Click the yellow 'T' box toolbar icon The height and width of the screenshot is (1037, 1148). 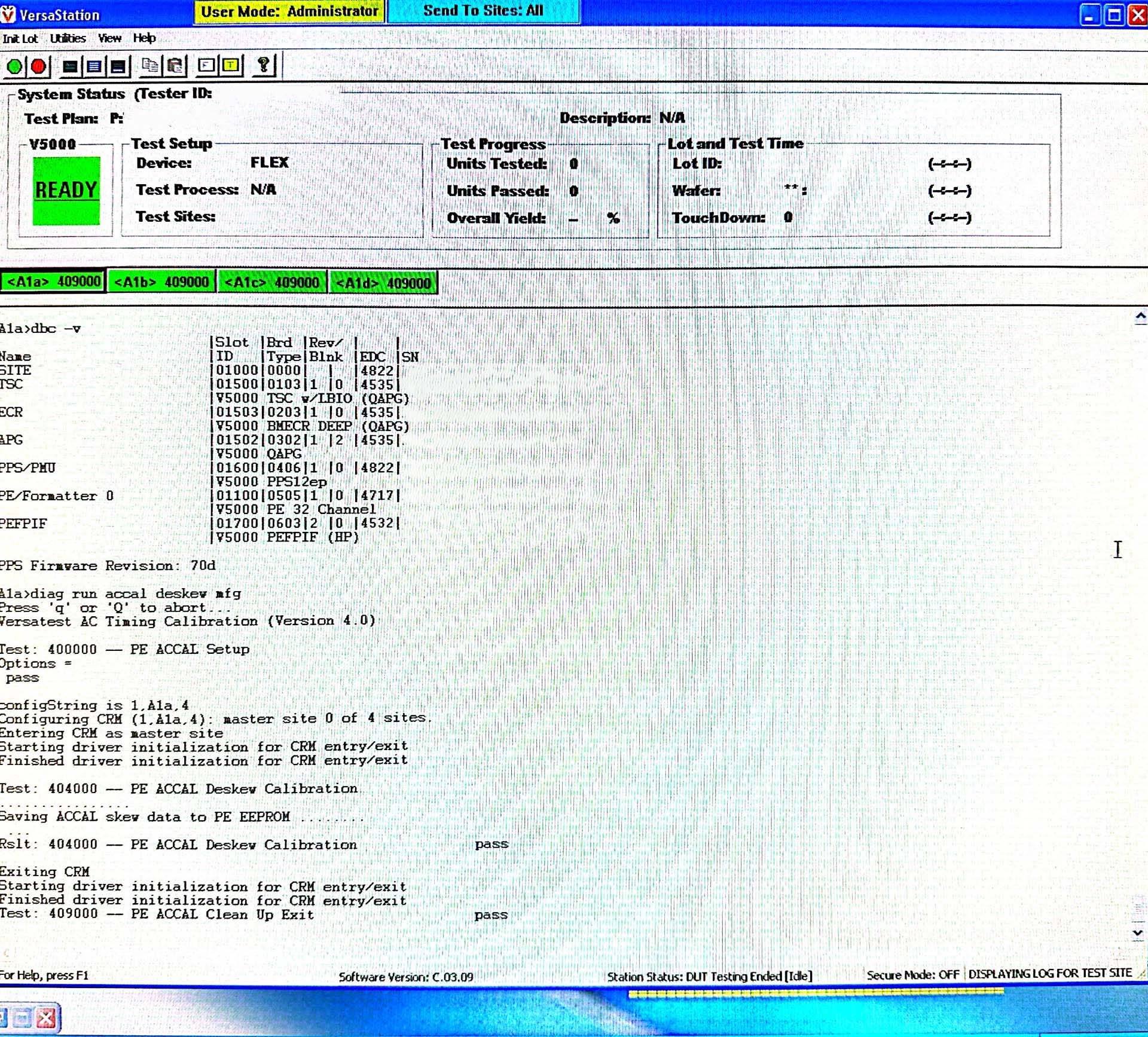(x=231, y=65)
